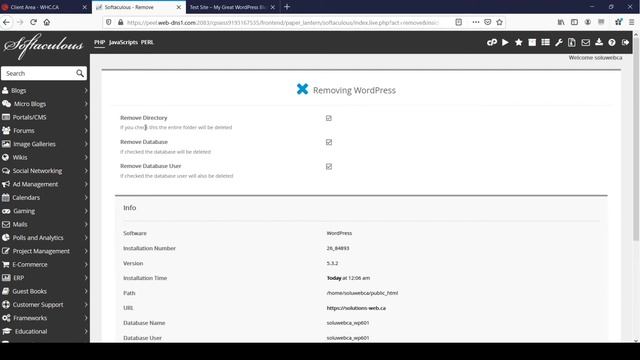
Task: Open the task list icon
Action: [x=545, y=42]
